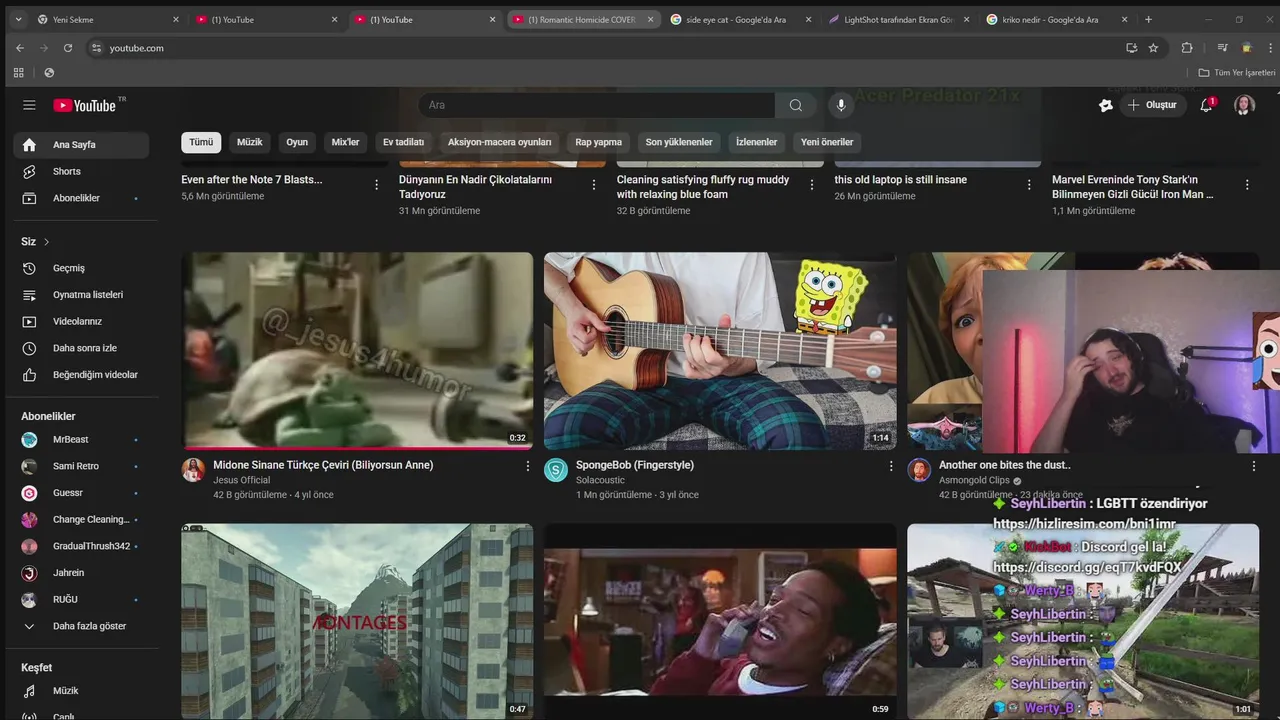Click the YouTube search input field
1280x720 pixels.
[596, 105]
